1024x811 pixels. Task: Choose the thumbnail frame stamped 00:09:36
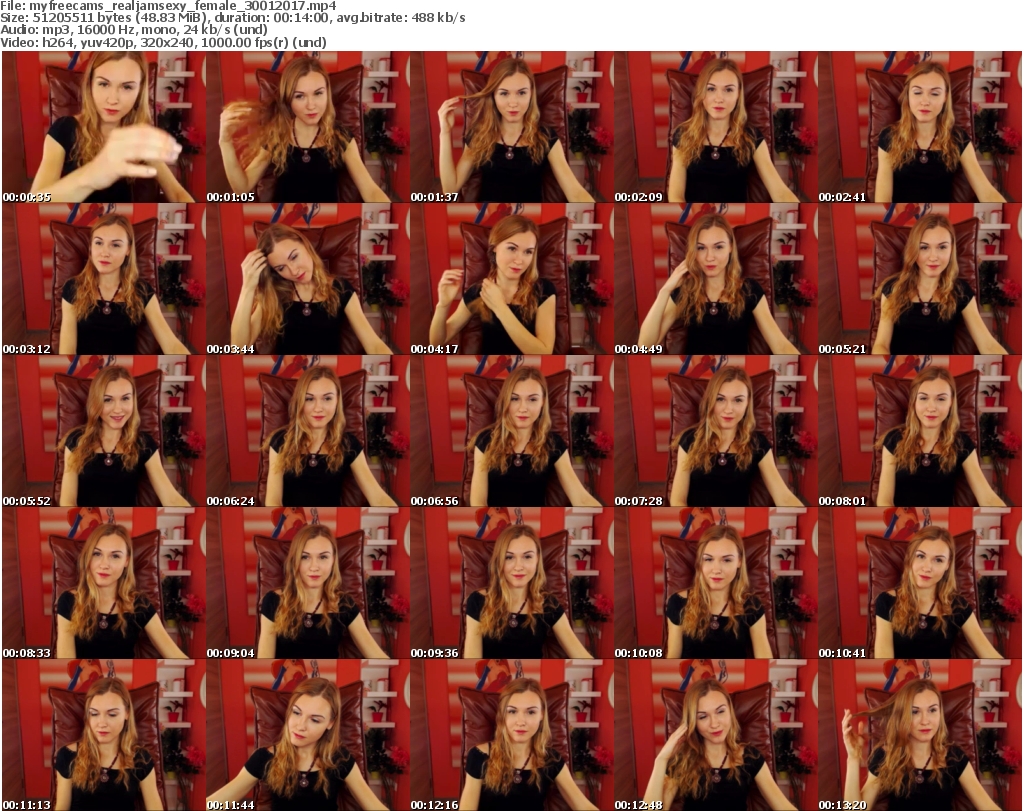point(511,583)
